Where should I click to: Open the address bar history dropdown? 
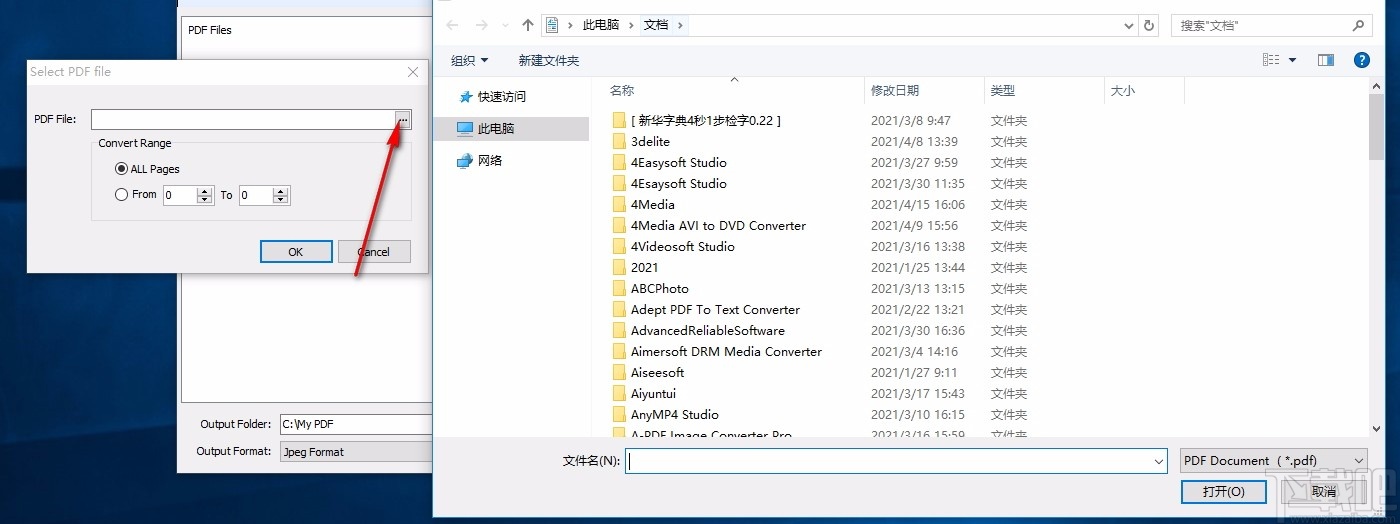(1127, 25)
